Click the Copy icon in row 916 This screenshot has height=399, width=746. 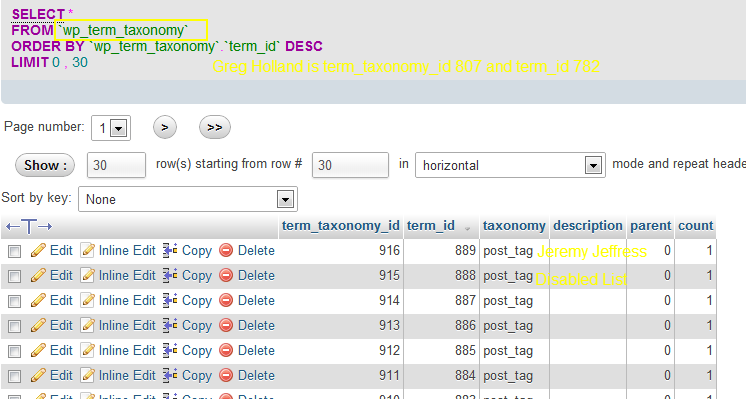(x=170, y=250)
